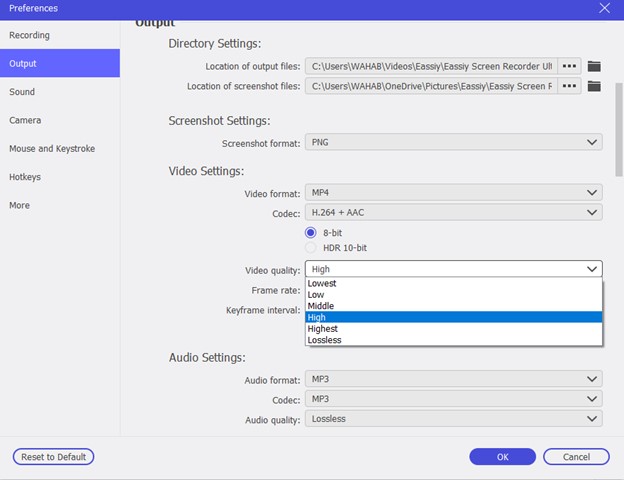Close the Preferences window
624x480 pixels.
(604, 8)
